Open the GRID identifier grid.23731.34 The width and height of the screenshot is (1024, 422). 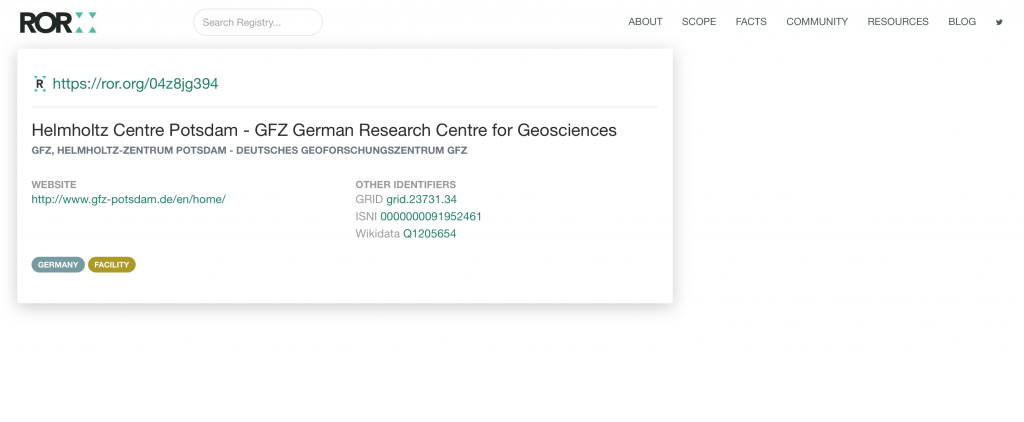tap(421, 199)
